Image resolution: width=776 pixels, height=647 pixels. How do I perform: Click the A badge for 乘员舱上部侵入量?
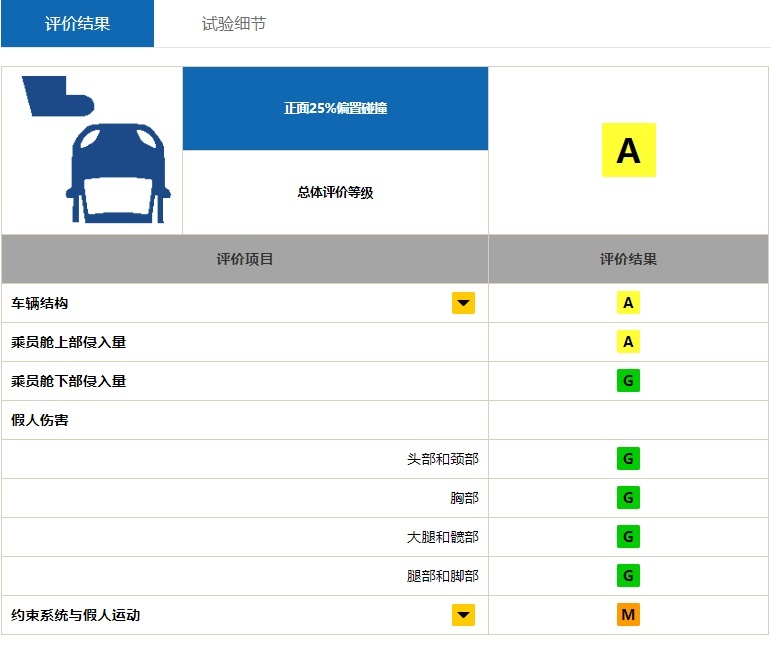[628, 342]
